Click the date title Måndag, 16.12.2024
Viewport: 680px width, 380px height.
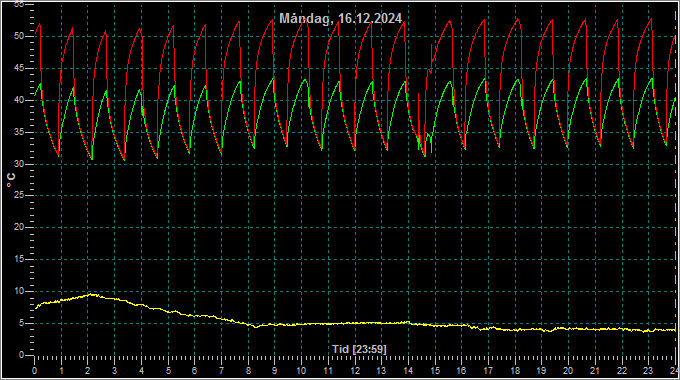(340, 19)
